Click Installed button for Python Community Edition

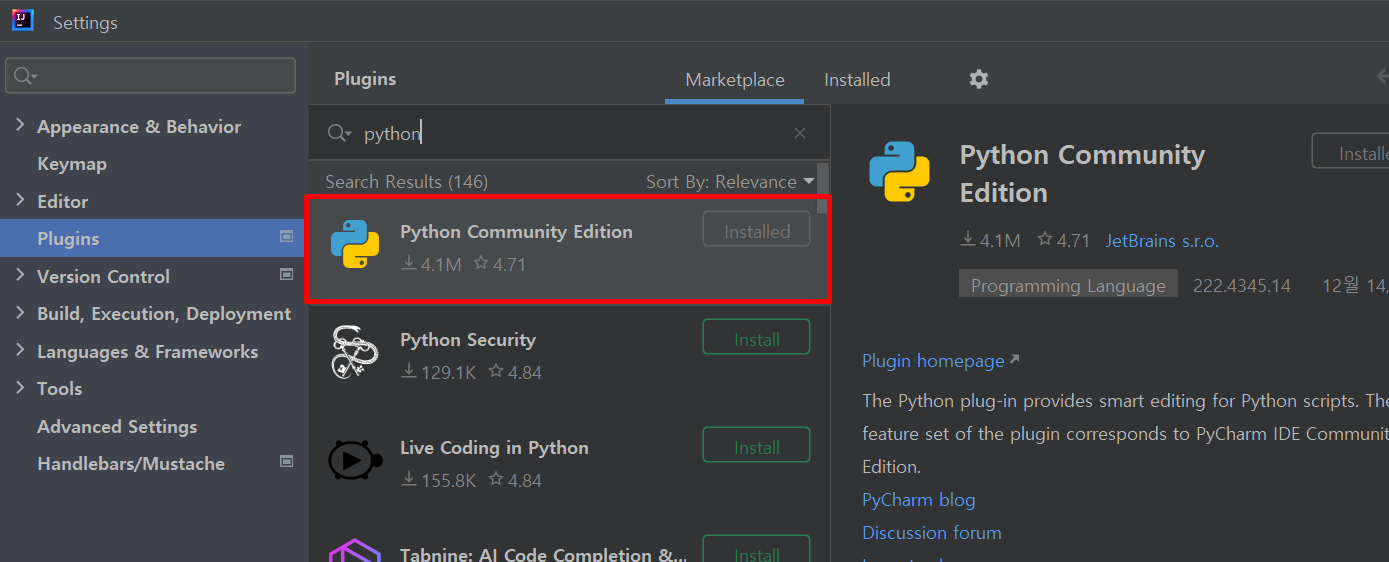(757, 231)
